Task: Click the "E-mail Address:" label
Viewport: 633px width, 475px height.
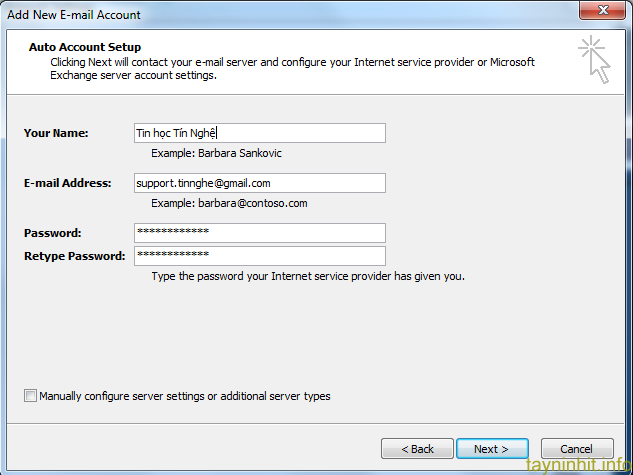Action: tap(69, 183)
